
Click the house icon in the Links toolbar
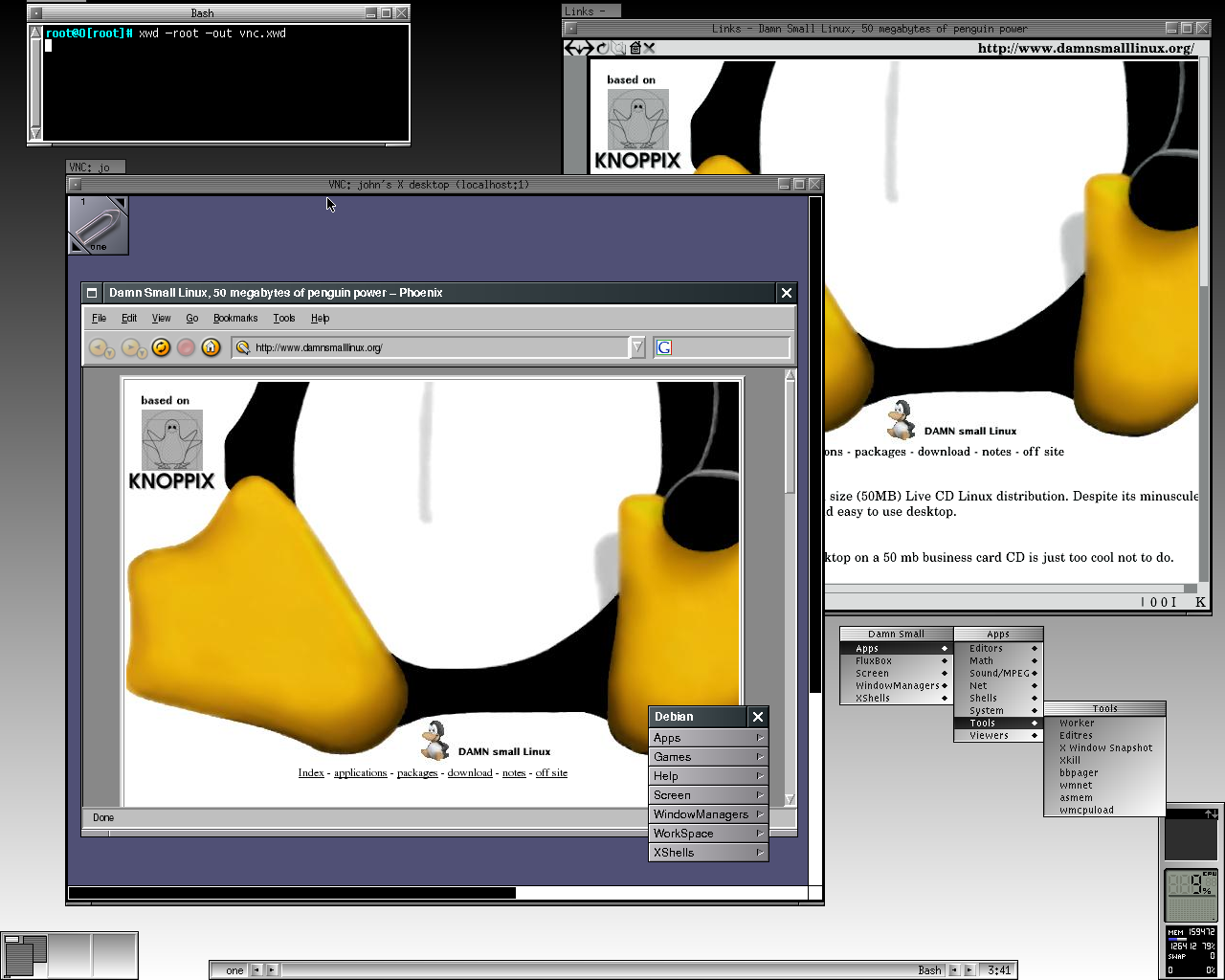(635, 48)
